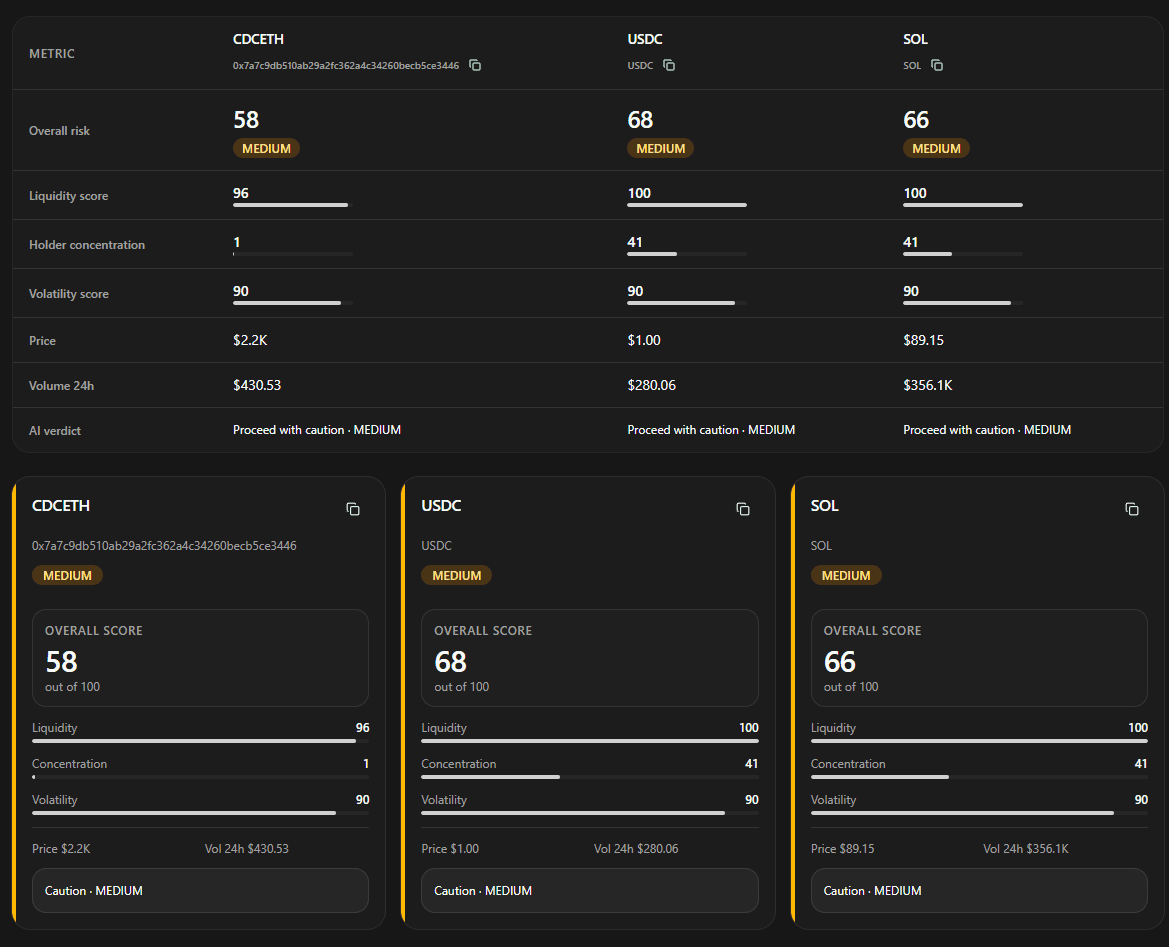Click USDC holder concentration bar in table

(x=687, y=254)
